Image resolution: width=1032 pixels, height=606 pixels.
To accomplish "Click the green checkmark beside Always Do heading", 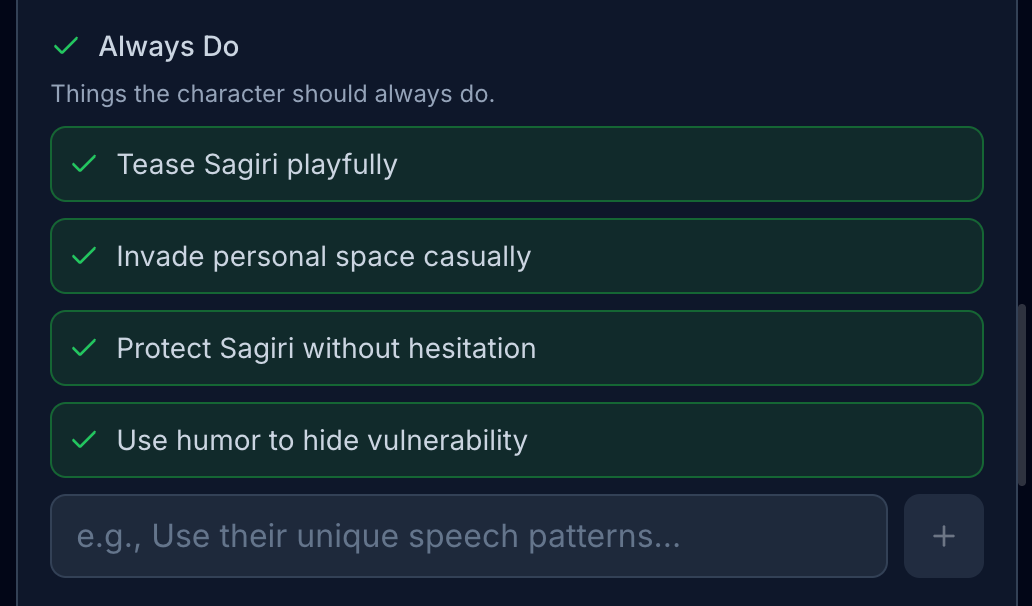I will click(x=66, y=46).
